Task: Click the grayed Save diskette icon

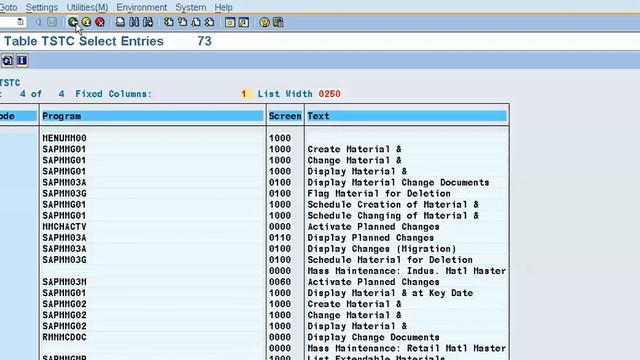Action: coord(52,22)
